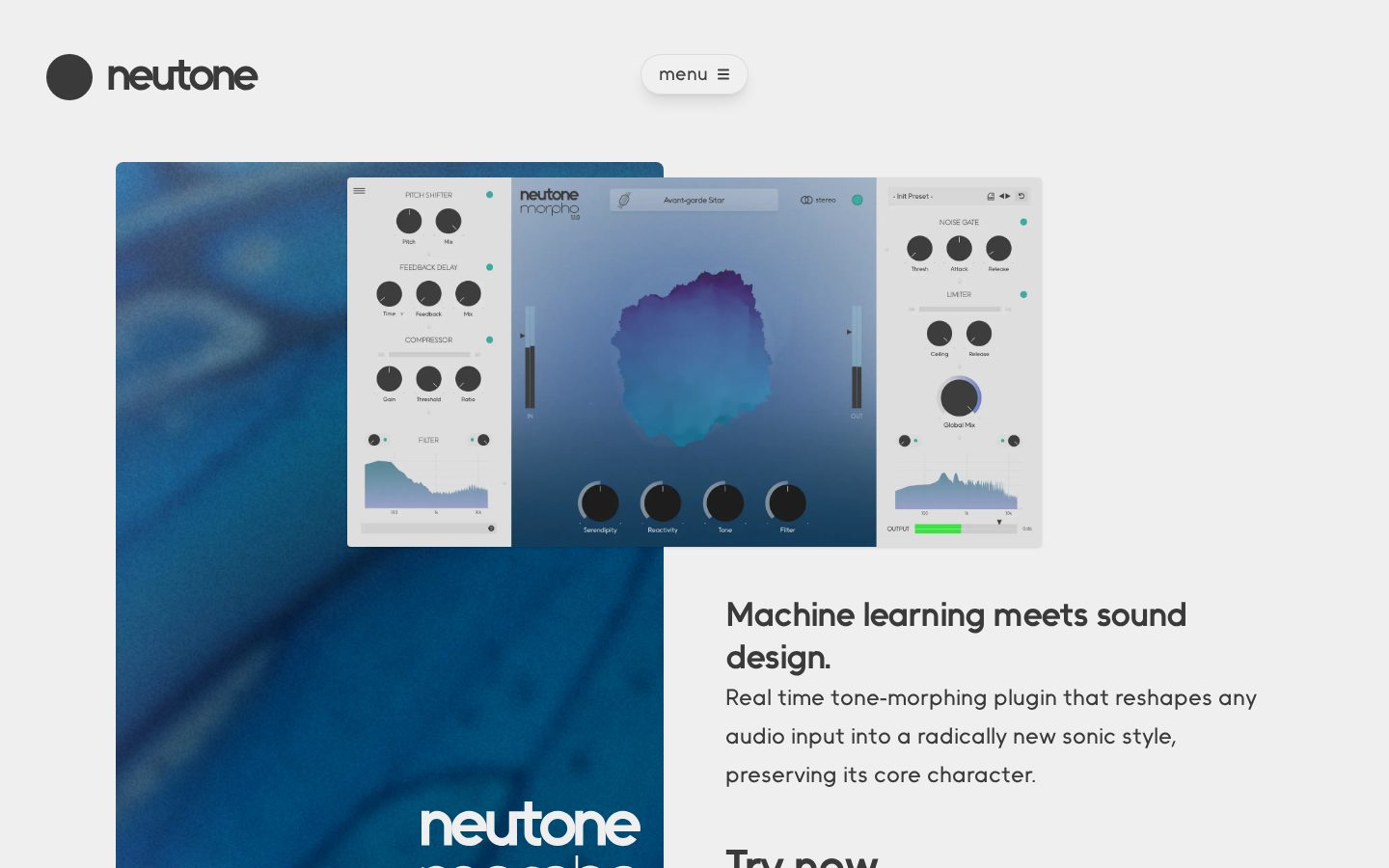
Task: Click the Time knob in Feedback Delay
Action: click(x=389, y=293)
